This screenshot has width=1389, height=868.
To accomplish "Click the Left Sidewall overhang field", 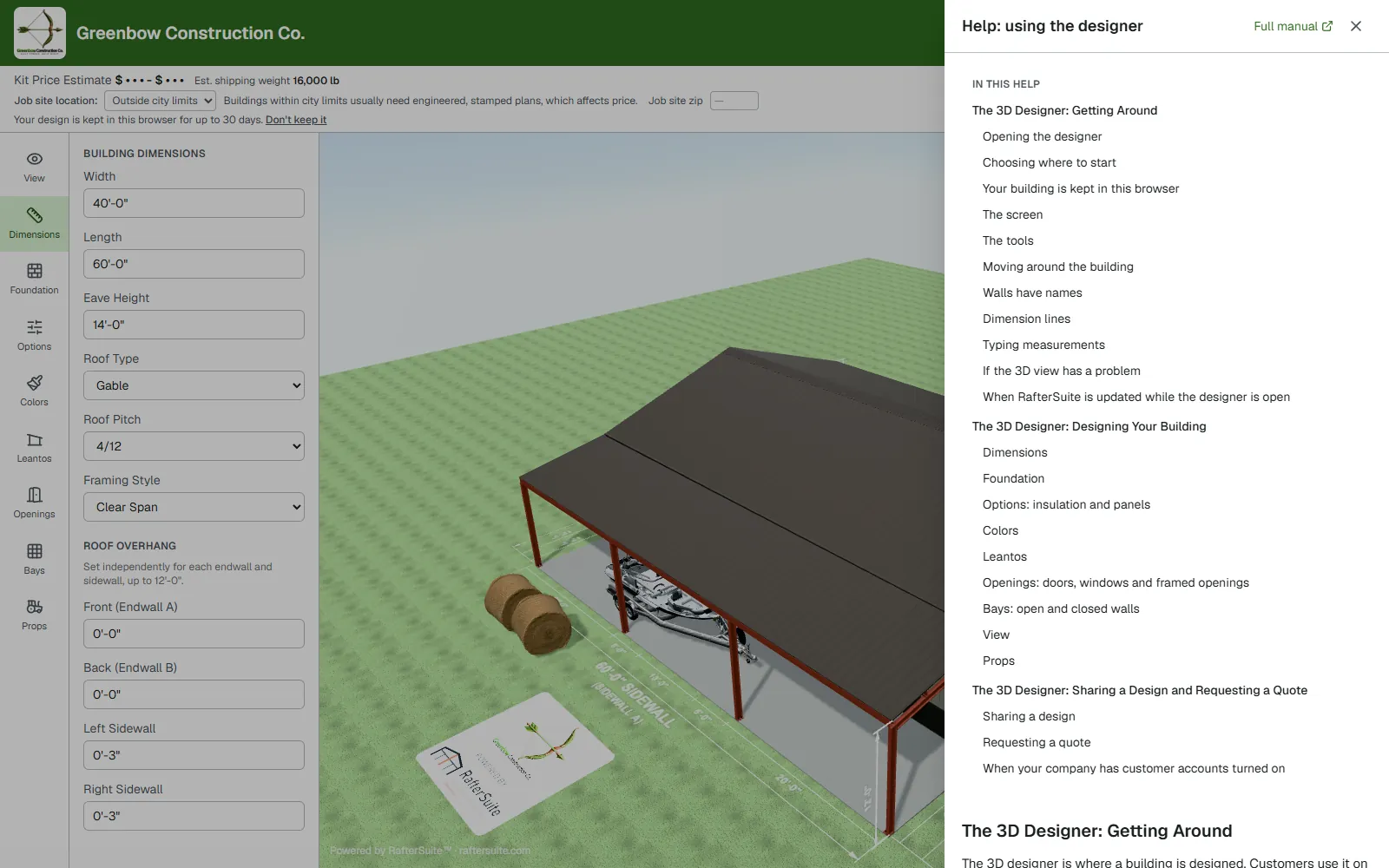I will pos(194,755).
